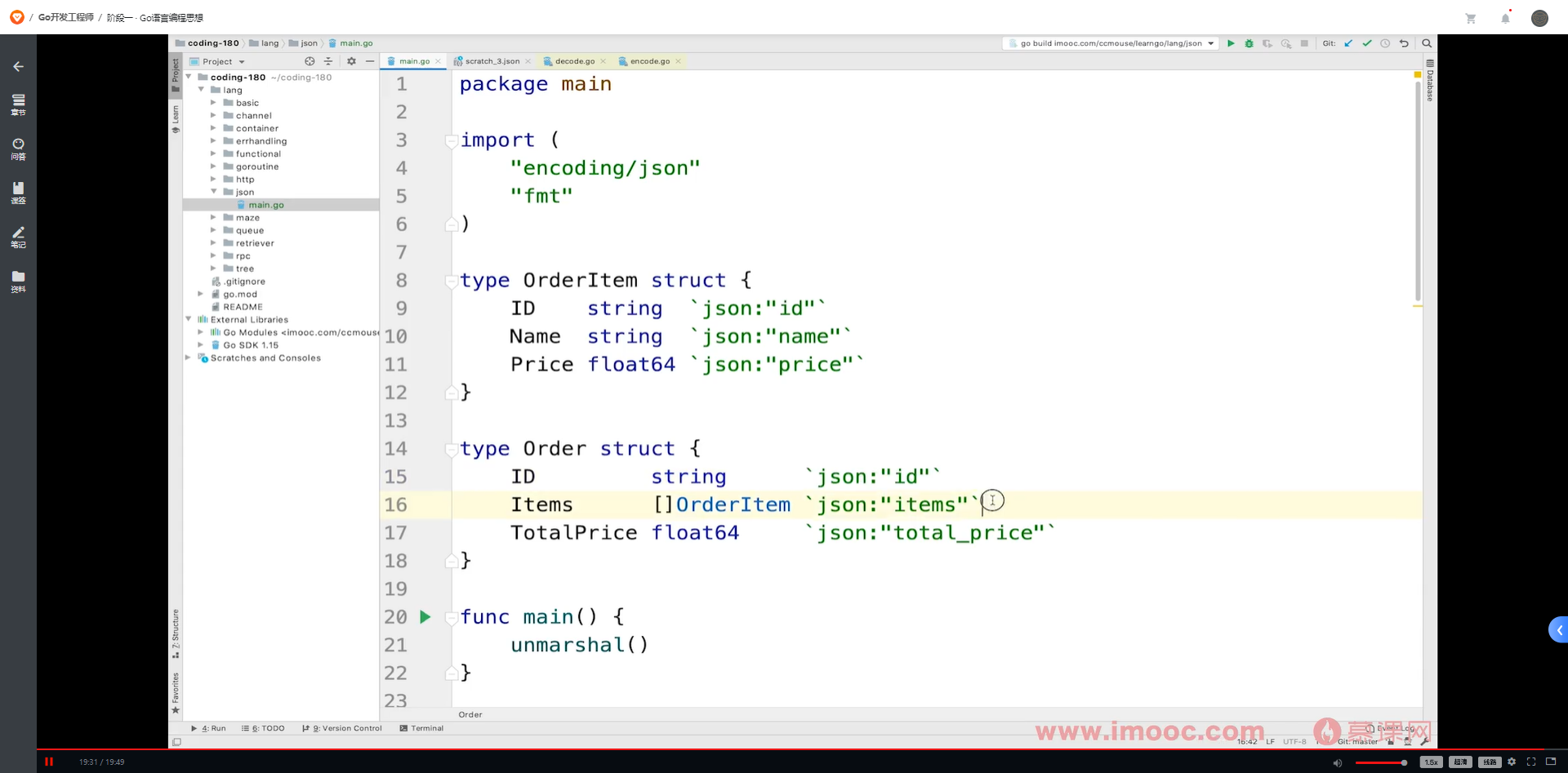Collapse the lang folder
This screenshot has height=773, width=1568.
[201, 90]
